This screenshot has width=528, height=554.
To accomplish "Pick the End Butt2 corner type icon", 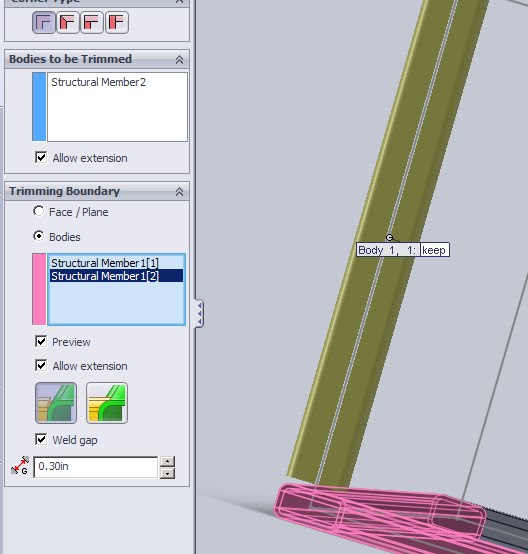I will 117,22.
